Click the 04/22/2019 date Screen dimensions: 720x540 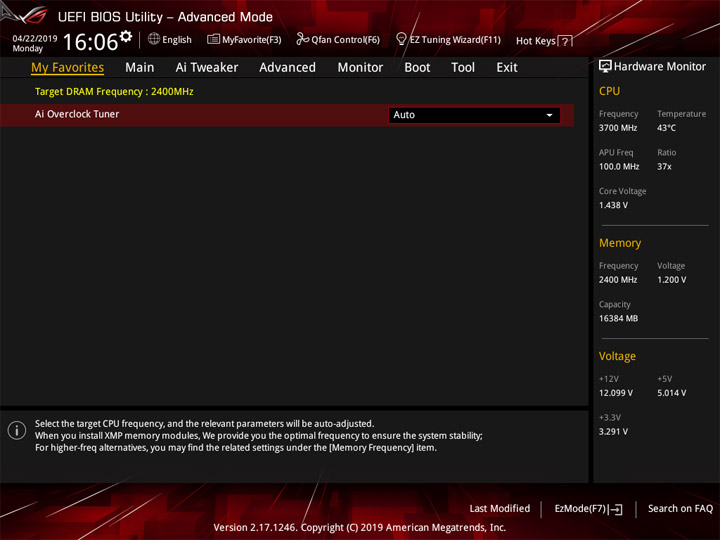tap(35, 39)
